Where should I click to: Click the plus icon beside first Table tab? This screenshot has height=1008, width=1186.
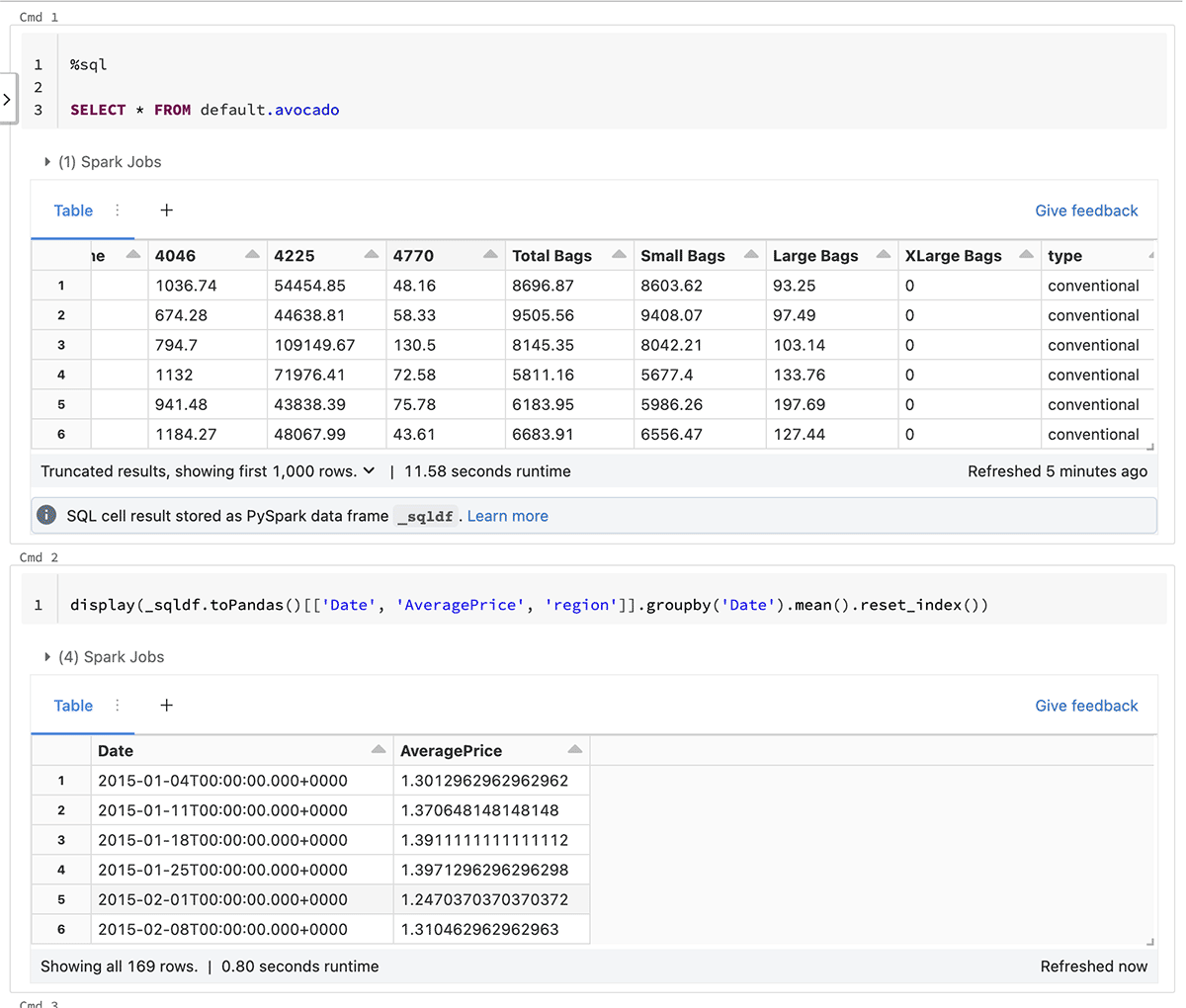(x=166, y=210)
